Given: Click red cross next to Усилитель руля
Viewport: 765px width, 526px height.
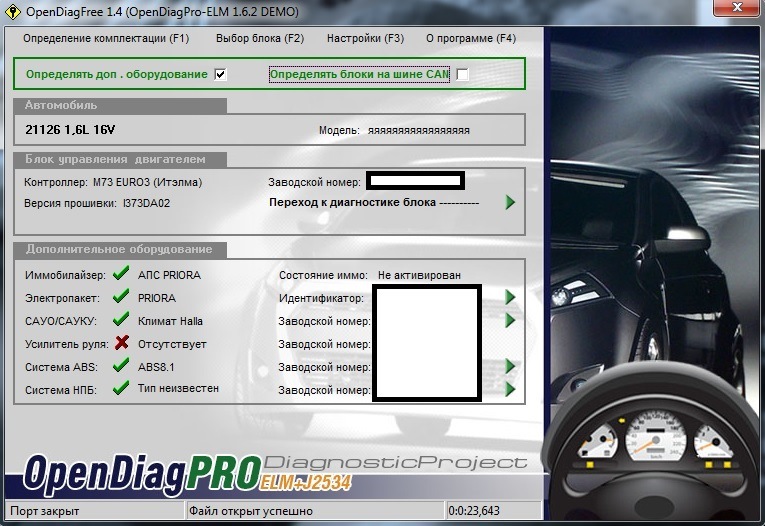Looking at the screenshot, I should (121, 343).
